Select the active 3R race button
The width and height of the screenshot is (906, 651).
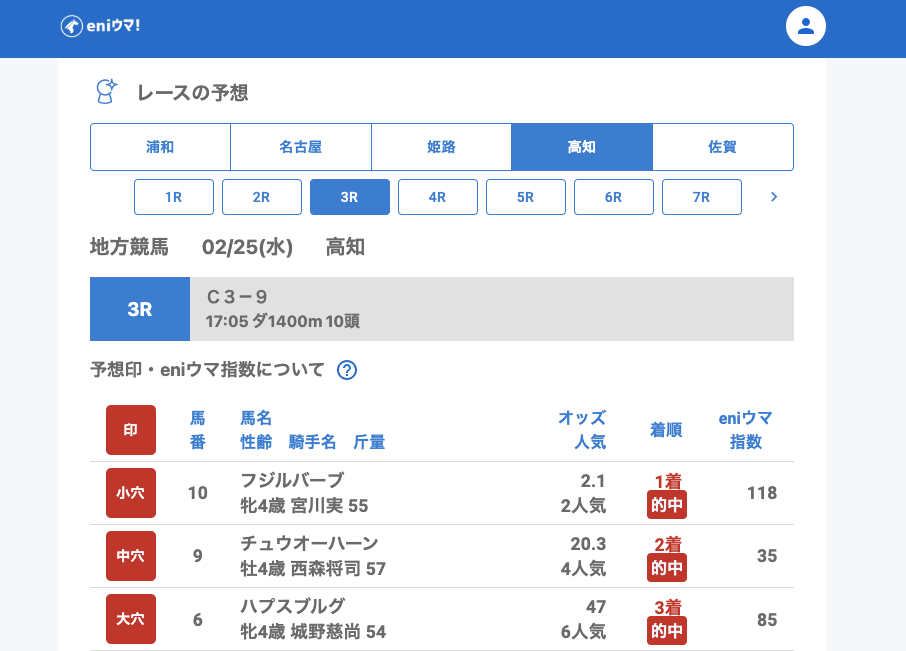(350, 197)
